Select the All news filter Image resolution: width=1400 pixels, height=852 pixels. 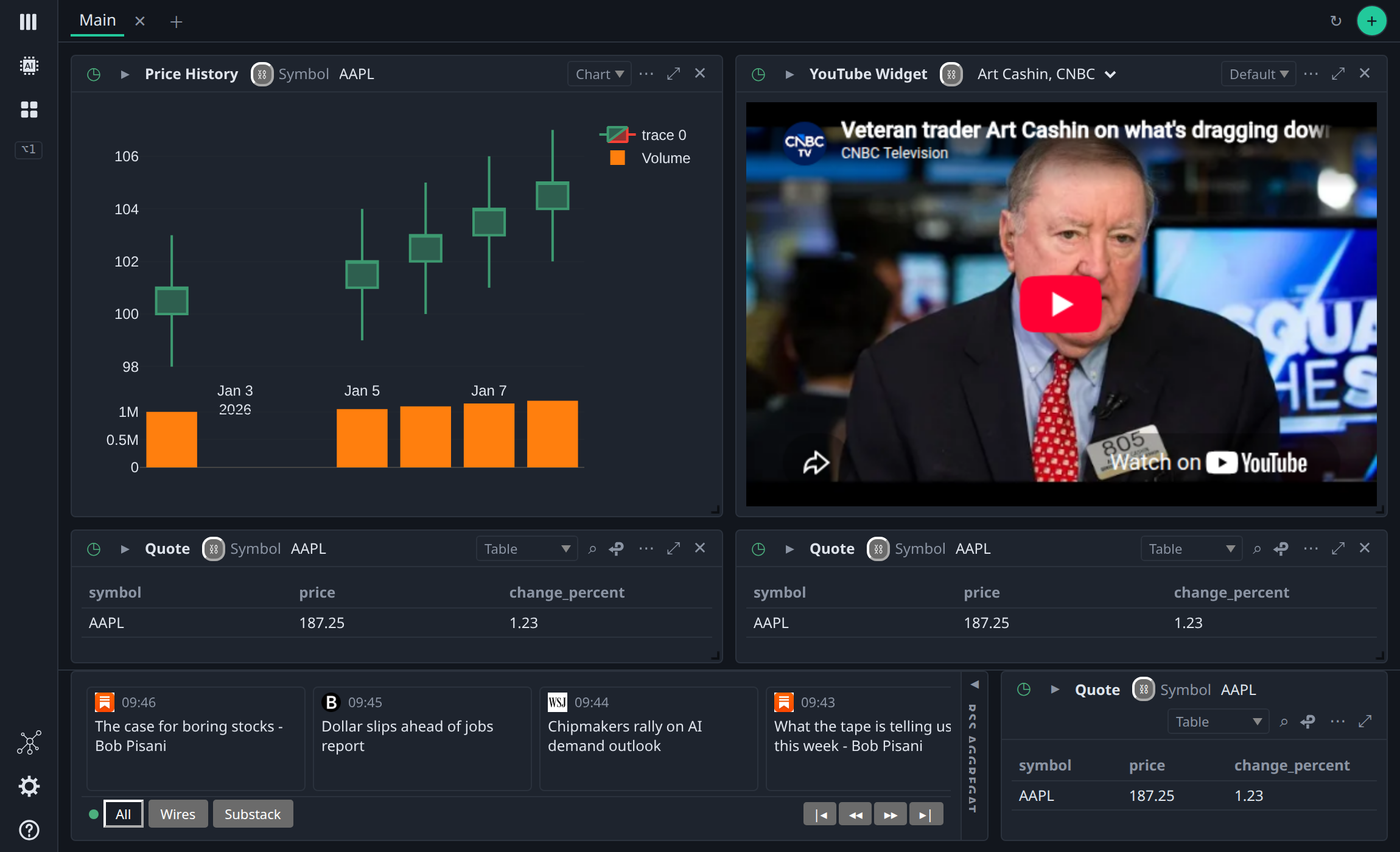tap(124, 814)
